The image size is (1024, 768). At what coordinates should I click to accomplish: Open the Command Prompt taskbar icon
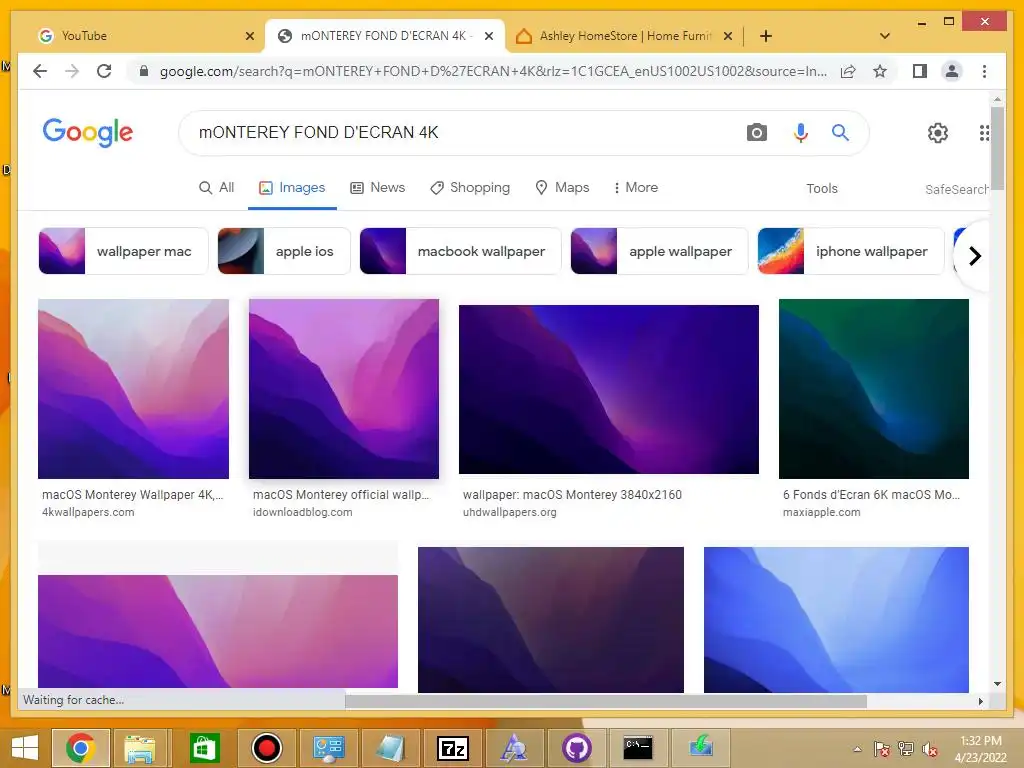pyautogui.click(x=637, y=748)
